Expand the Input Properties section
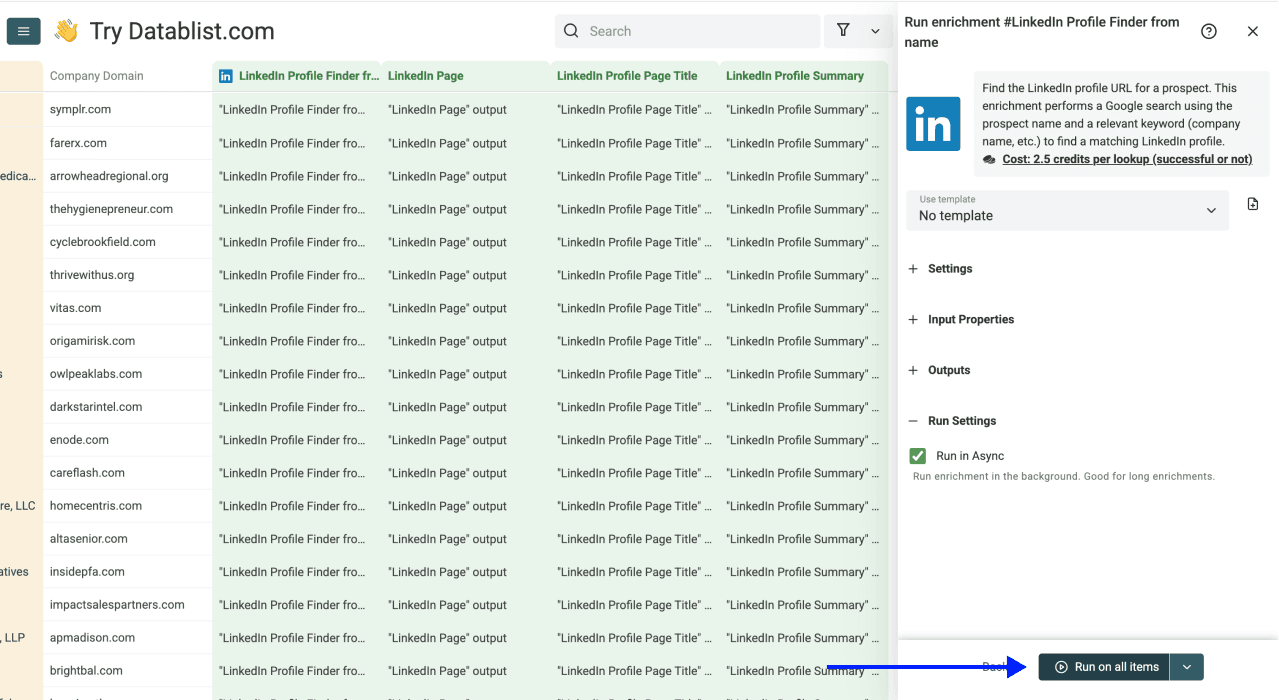The image size is (1279, 700). 961,319
